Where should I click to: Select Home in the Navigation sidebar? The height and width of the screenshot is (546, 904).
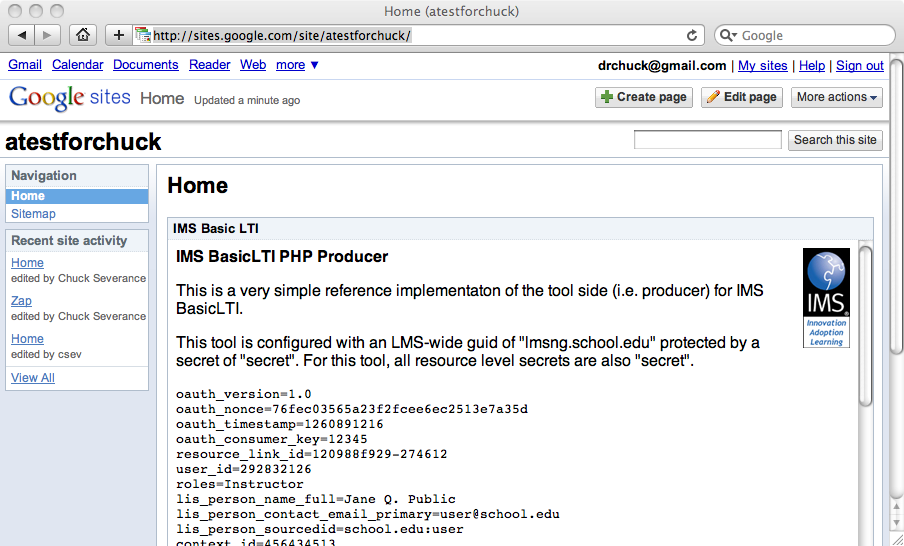[x=77, y=196]
